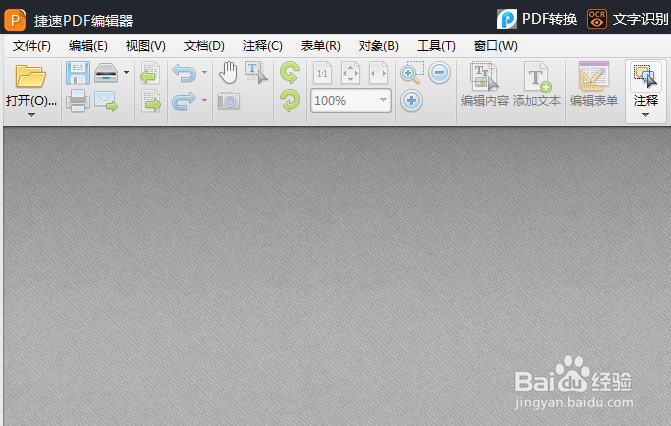Open the 工具(T) menu
671x426 pixels.
[x=436, y=46]
